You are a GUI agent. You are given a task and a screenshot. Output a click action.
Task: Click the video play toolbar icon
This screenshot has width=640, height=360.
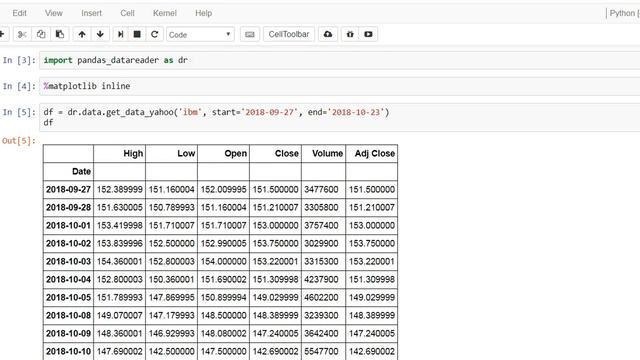[x=368, y=34]
